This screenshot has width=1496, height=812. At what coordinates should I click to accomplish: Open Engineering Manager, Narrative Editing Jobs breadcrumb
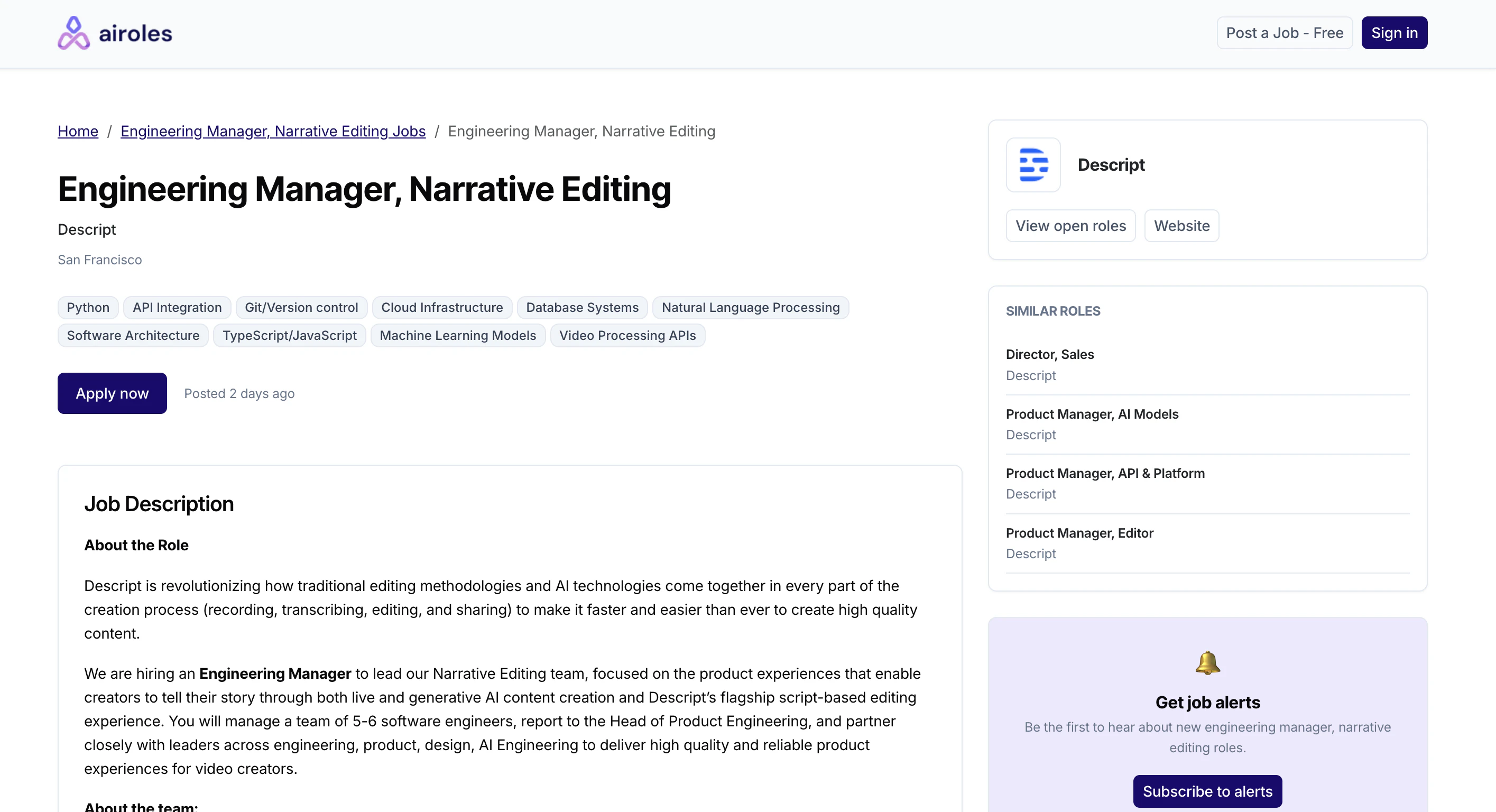273,131
